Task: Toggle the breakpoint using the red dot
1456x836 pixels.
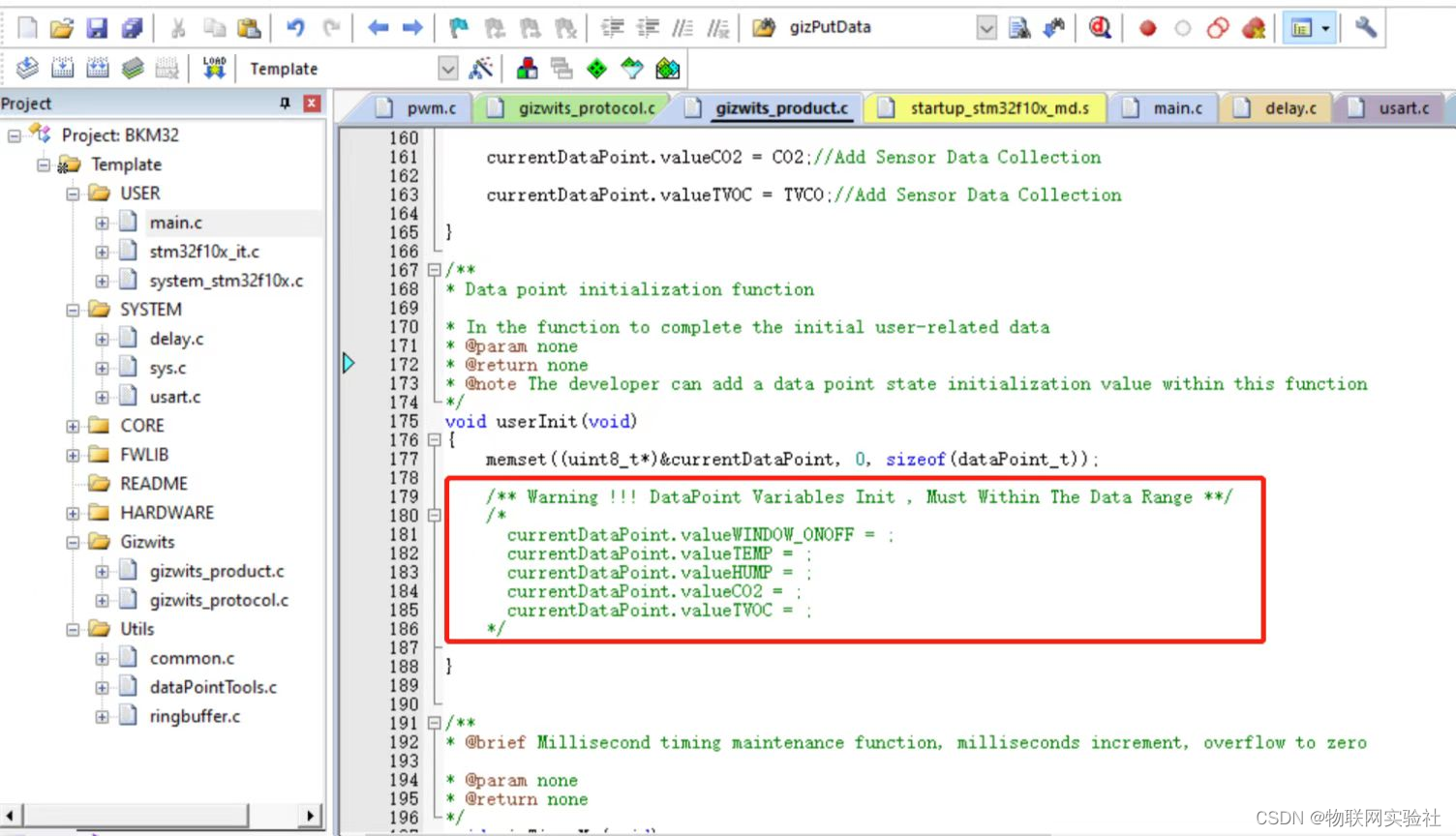Action: coord(1147,28)
